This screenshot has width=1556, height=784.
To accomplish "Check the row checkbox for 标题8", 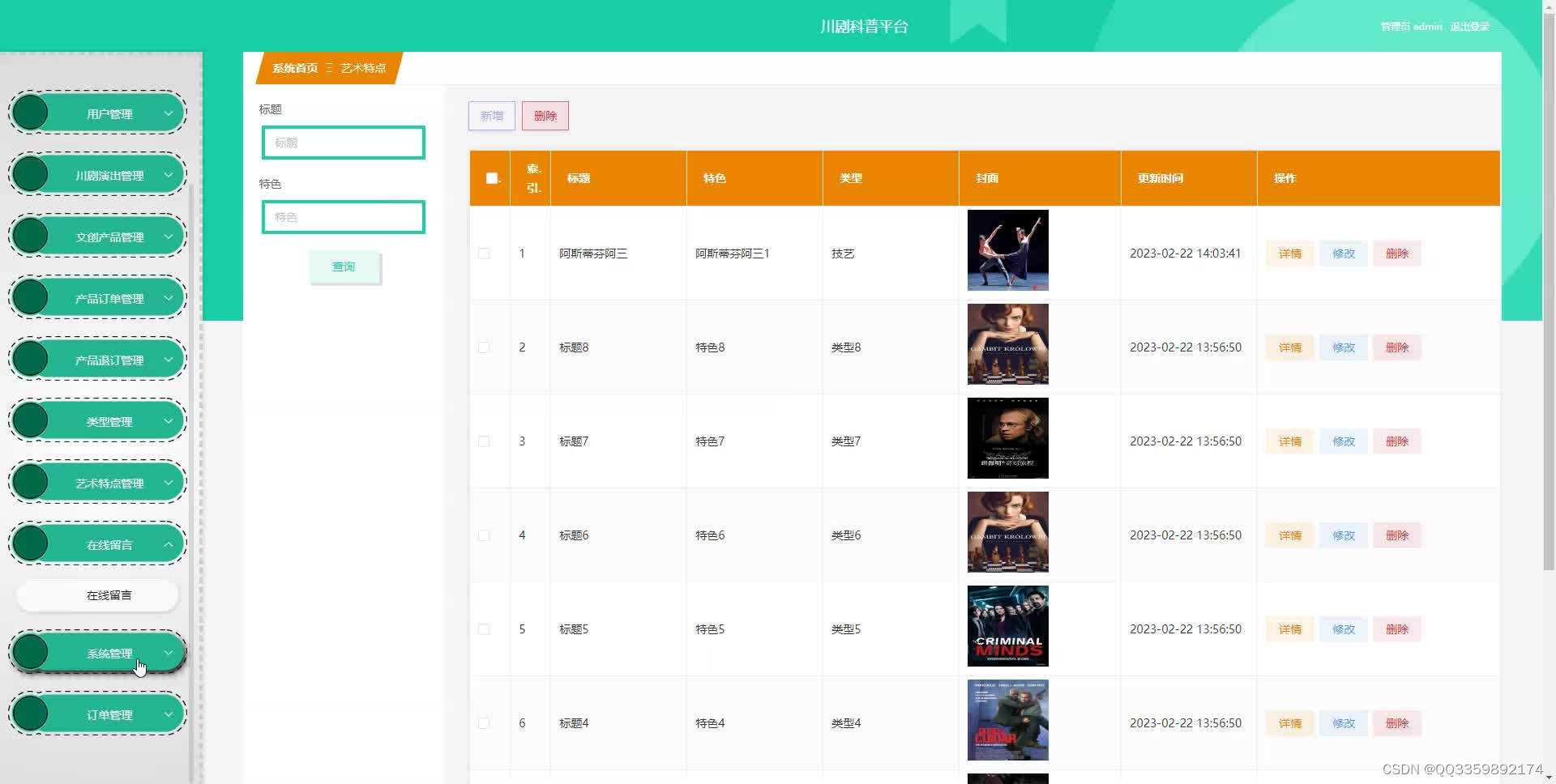I will click(x=484, y=347).
